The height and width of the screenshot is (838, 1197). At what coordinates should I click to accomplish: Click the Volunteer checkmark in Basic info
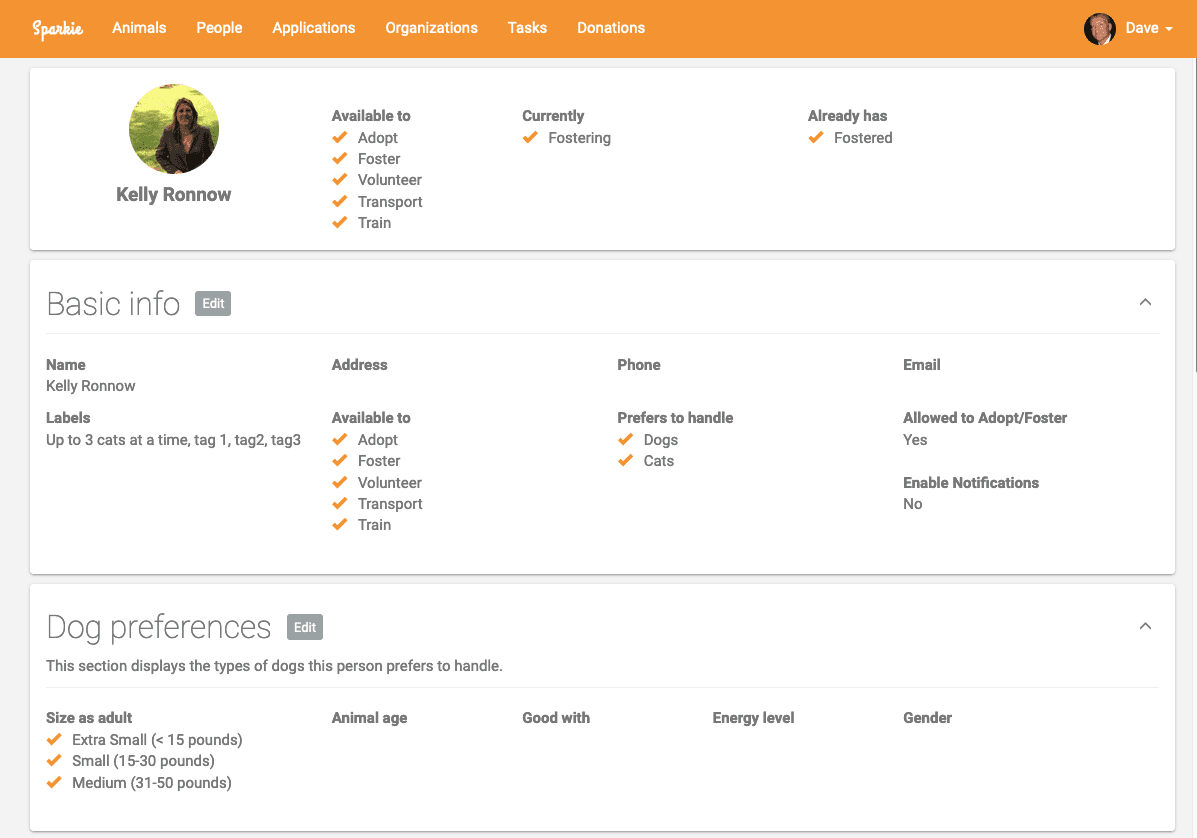340,482
